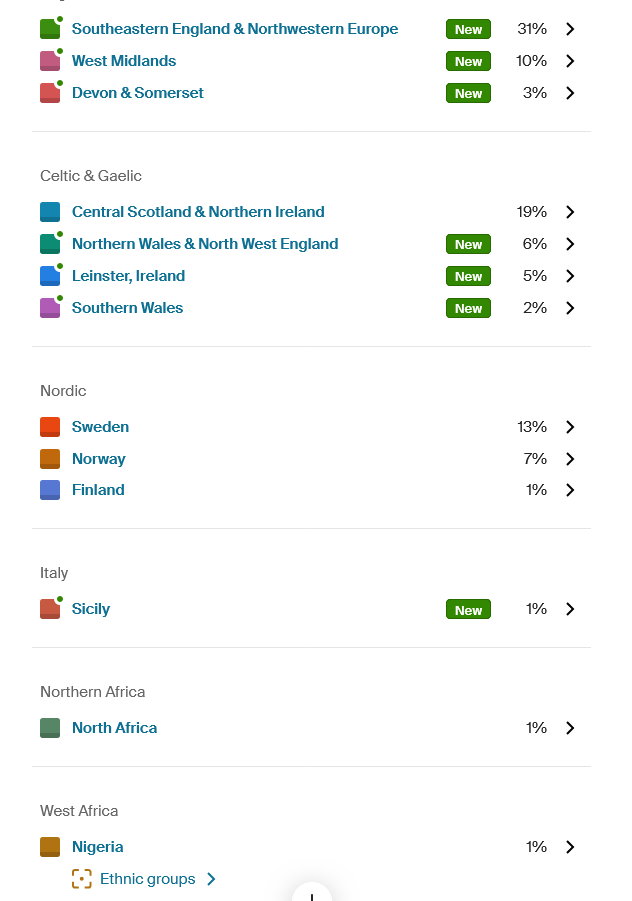Select the Northern Africa section heading

tap(93, 692)
